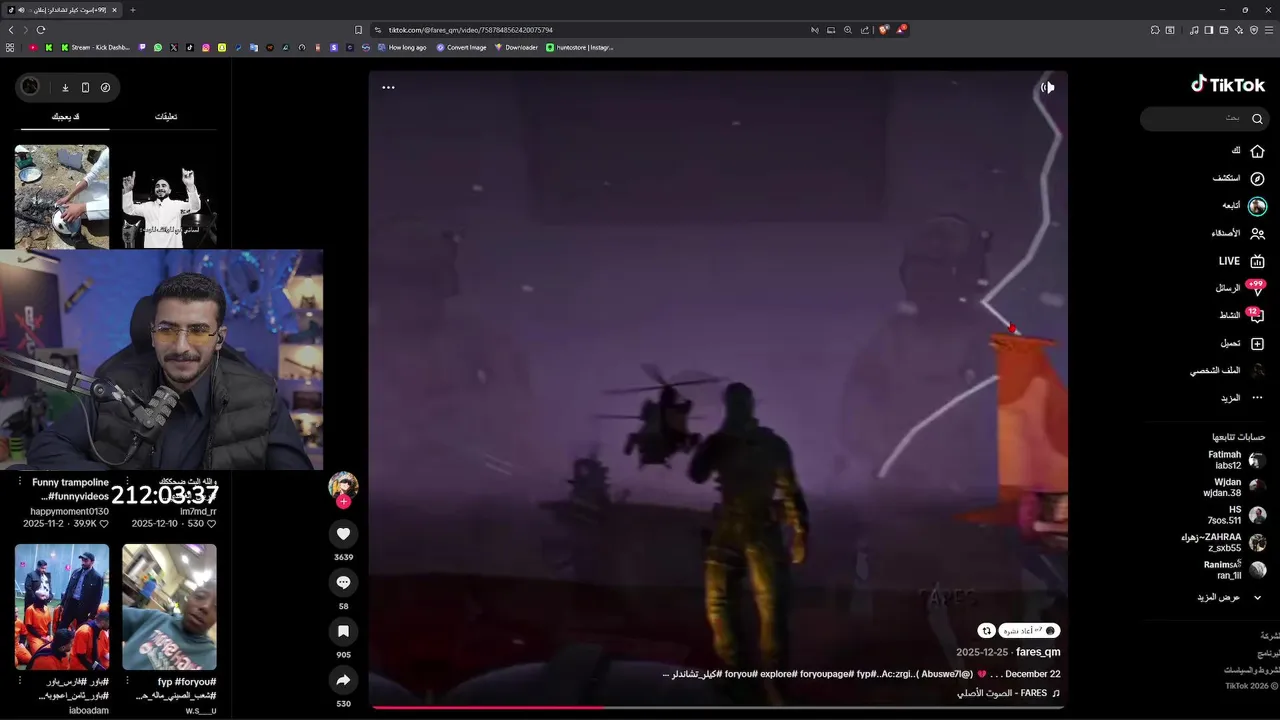Viewport: 1280px width, 720px height.
Task: Switch to the comments (تعليقات) tab
Action: (166, 117)
